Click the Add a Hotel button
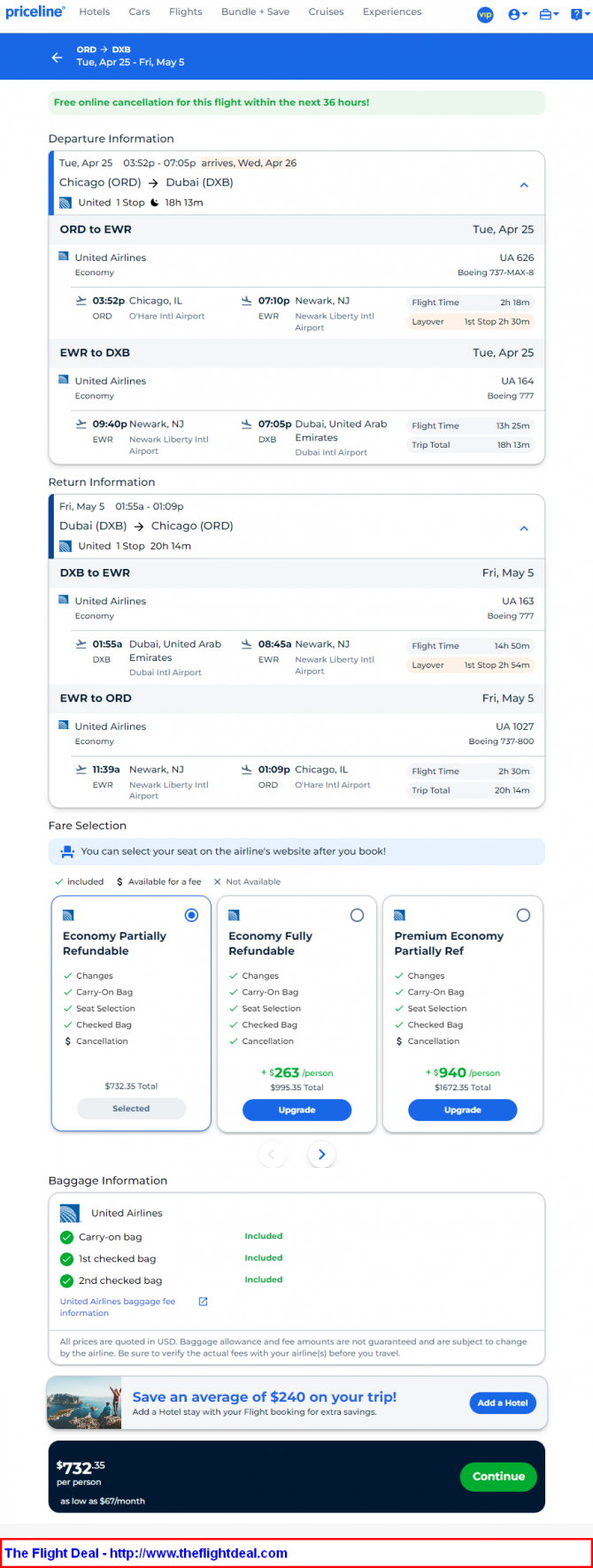 point(503,1403)
